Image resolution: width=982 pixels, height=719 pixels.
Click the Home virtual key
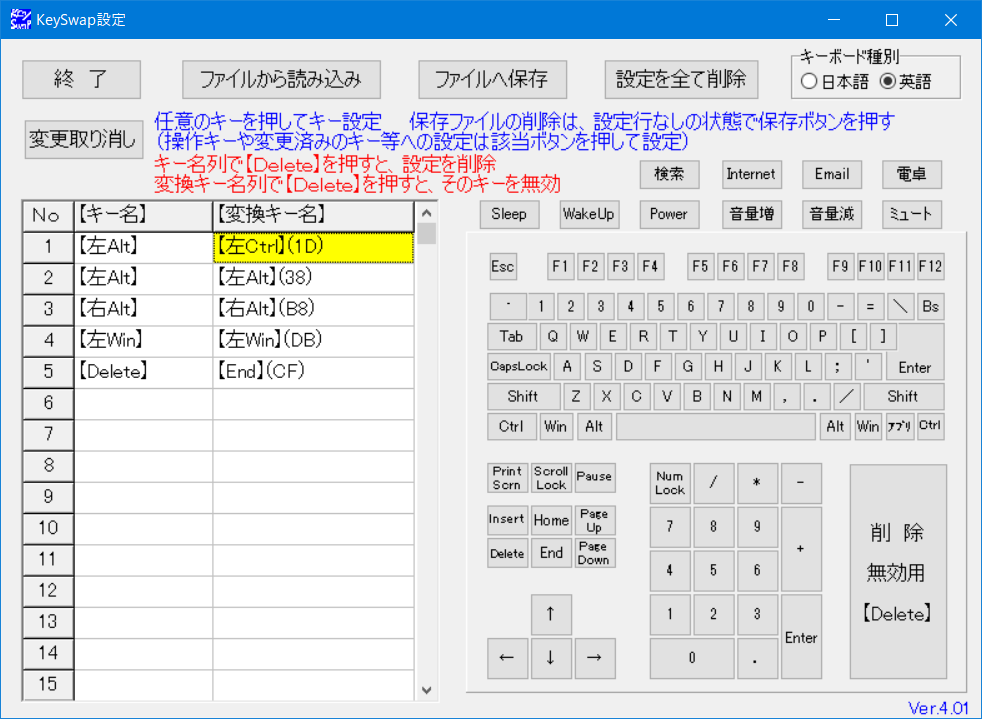pos(551,520)
